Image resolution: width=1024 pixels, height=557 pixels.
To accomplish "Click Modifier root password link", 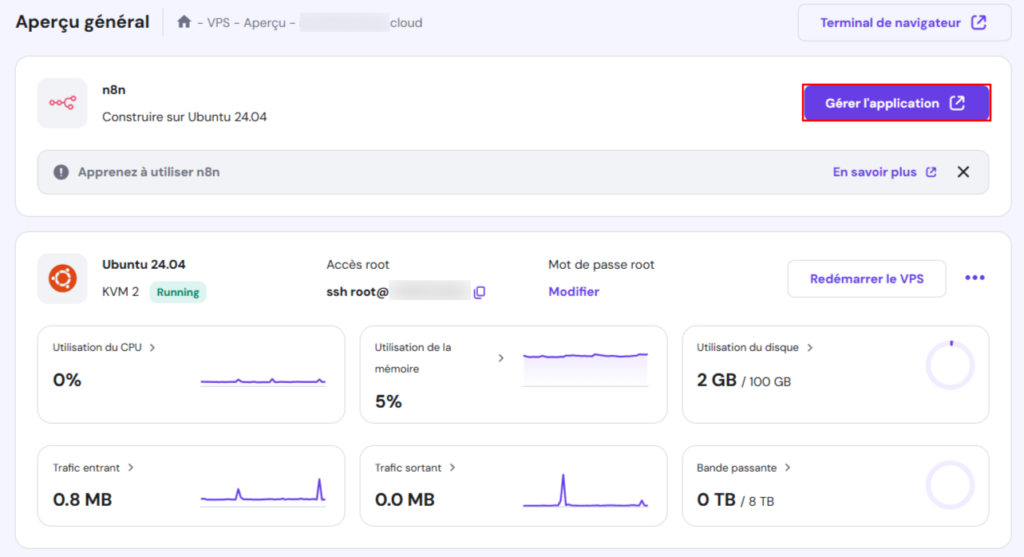I will tap(574, 292).
